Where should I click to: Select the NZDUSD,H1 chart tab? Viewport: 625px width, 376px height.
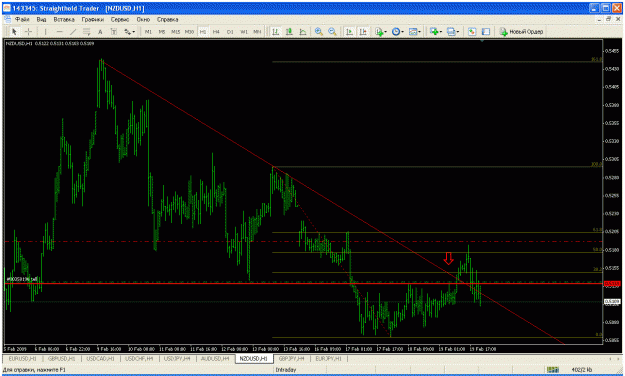click(x=254, y=359)
